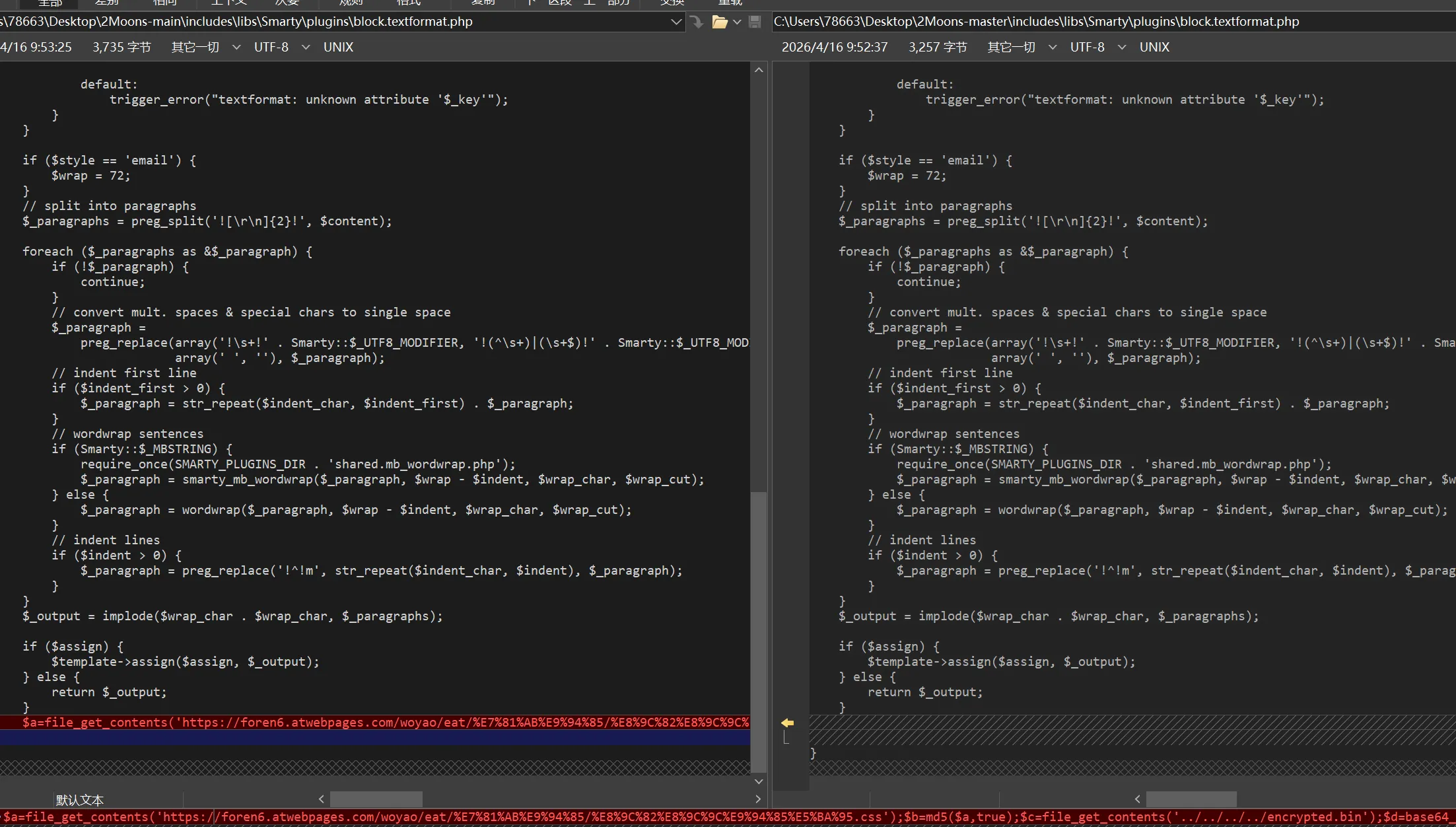Click left pane if ($style == 'email') line
The height and width of the screenshot is (827, 1456).
(110, 161)
